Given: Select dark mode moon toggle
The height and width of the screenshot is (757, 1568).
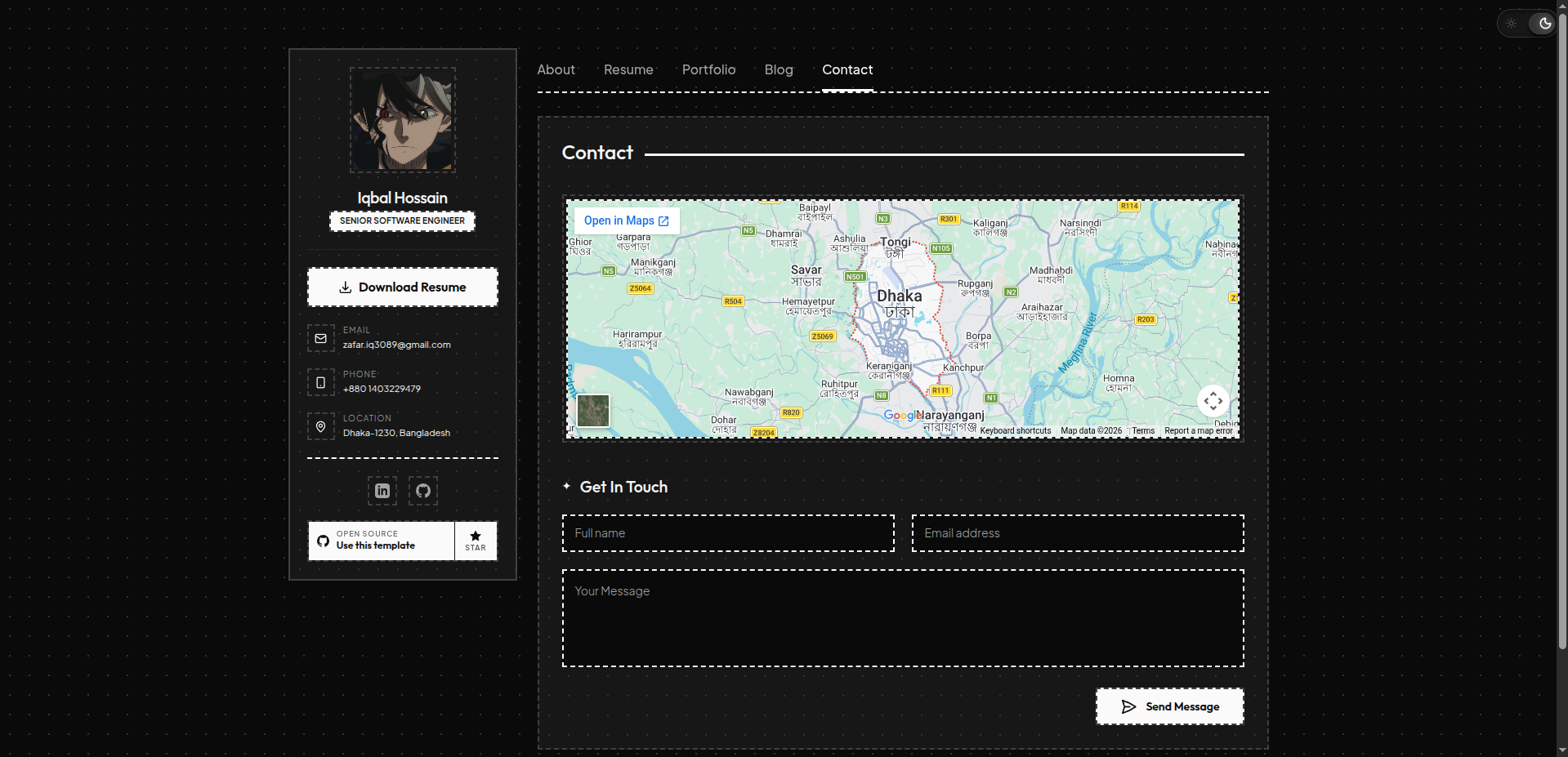Looking at the screenshot, I should pos(1544,24).
